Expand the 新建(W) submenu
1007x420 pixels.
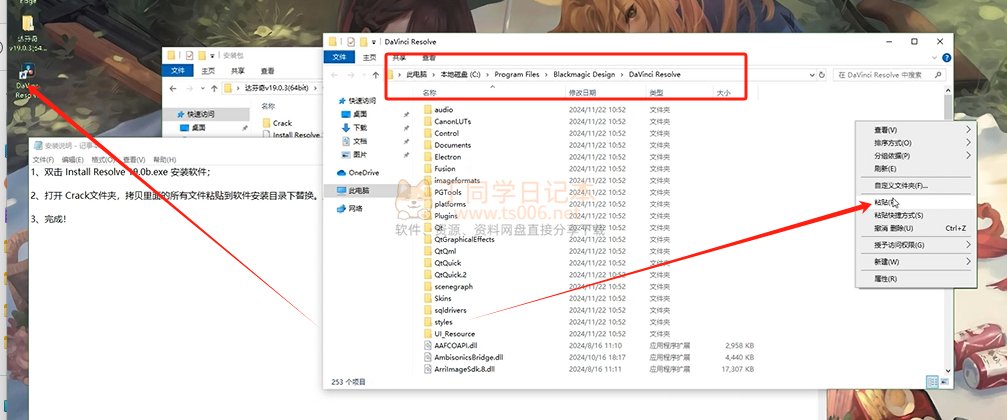[968, 261]
